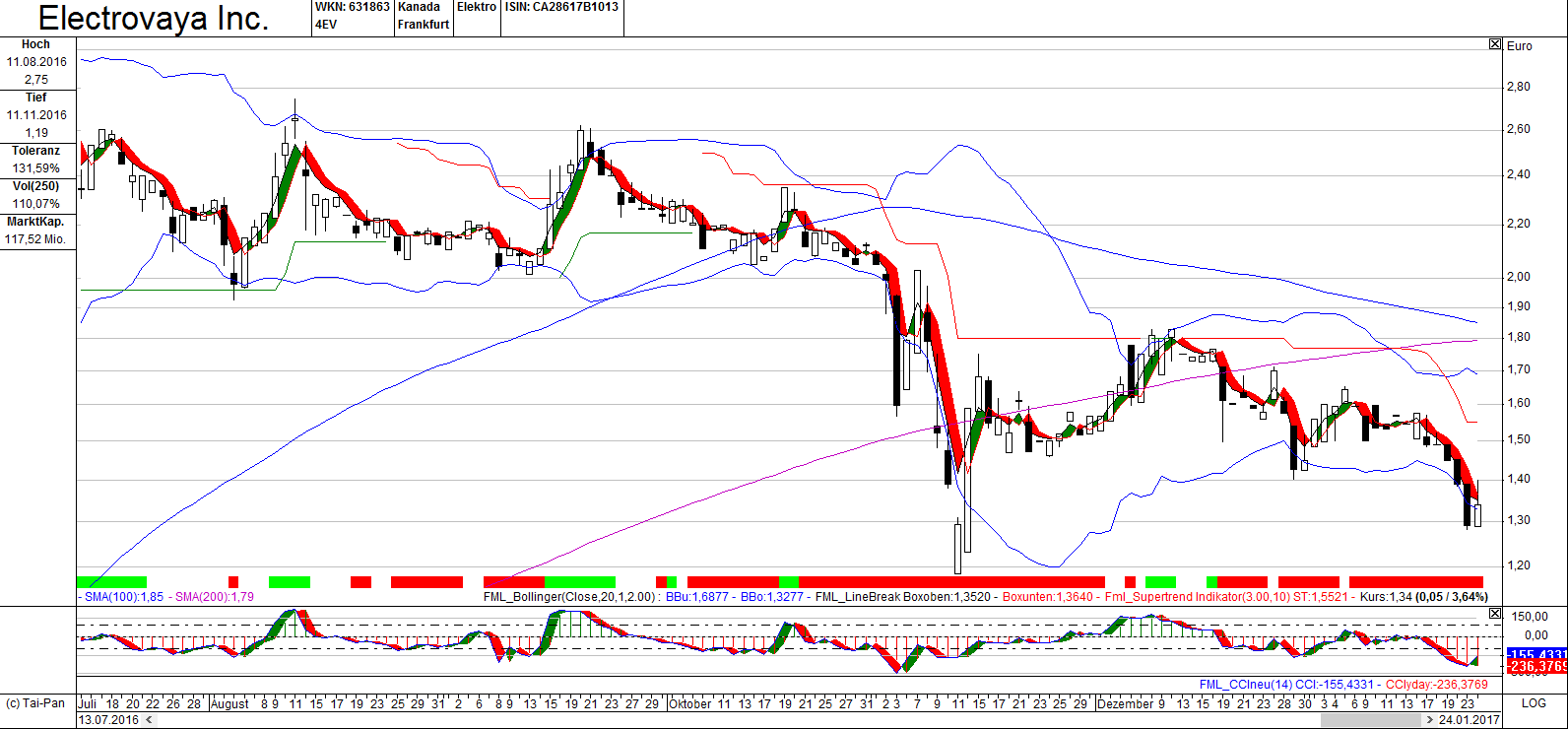Click the scroll-left arrow beside 13.07.2016
This screenshot has height=729, width=1568.
coord(149,720)
